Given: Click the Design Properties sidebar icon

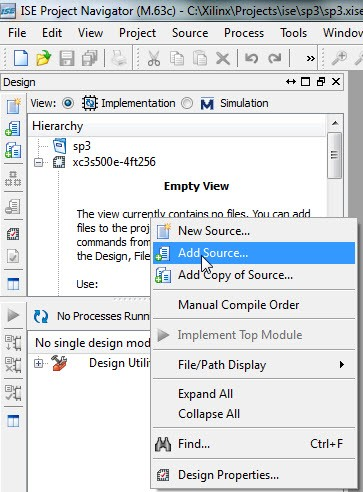Looking at the screenshot, I should coord(13,234).
